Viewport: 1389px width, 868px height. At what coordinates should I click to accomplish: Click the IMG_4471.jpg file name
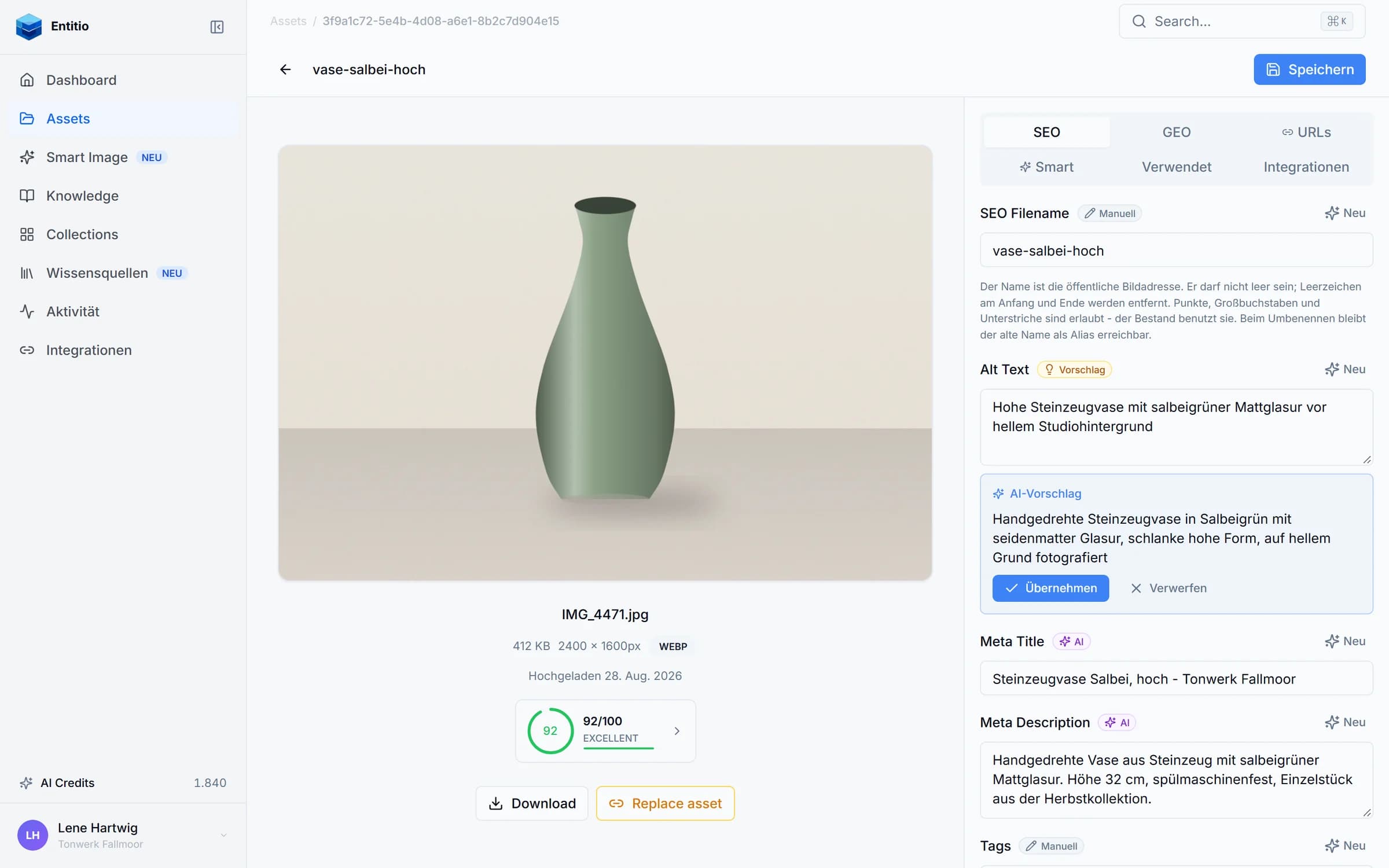click(605, 615)
